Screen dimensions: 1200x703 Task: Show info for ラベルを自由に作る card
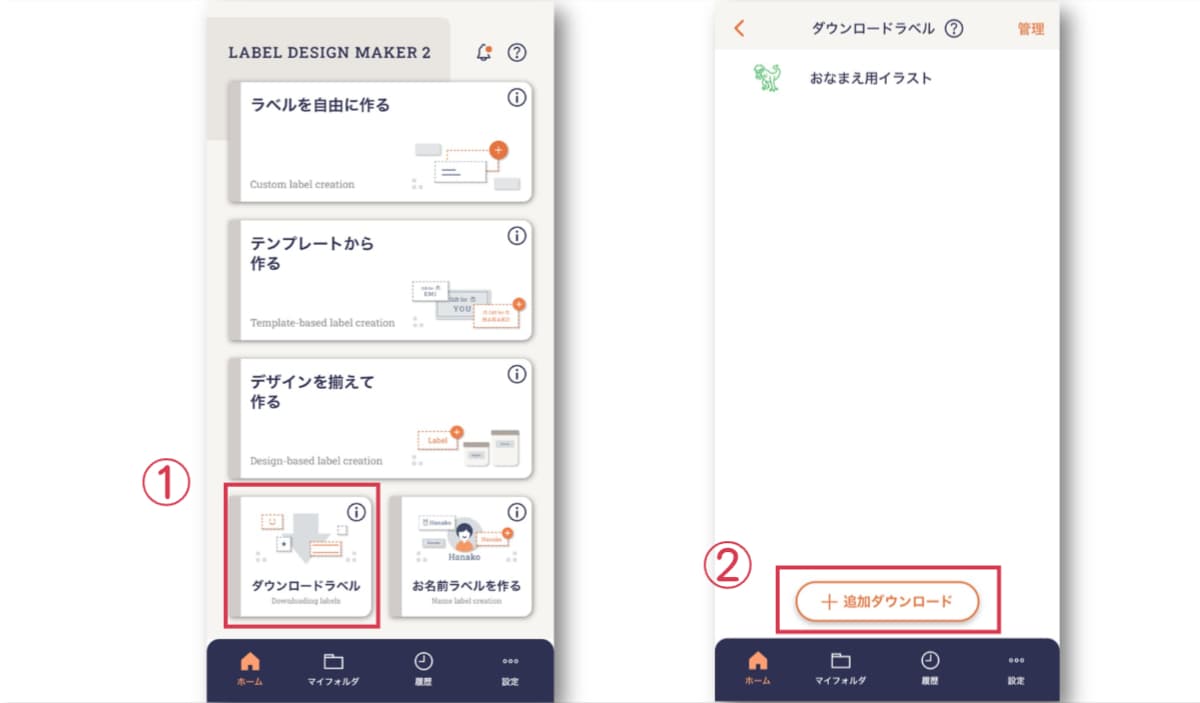tap(517, 97)
